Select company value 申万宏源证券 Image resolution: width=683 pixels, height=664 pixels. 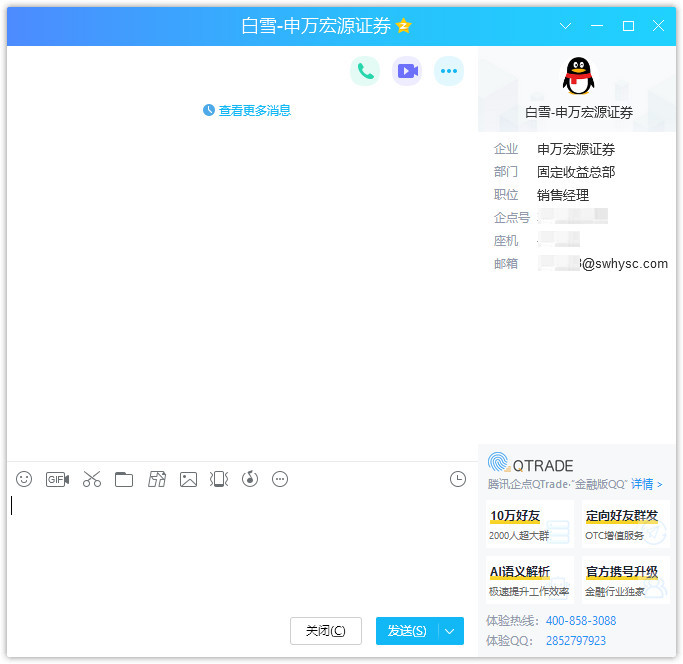pyautogui.click(x=576, y=149)
